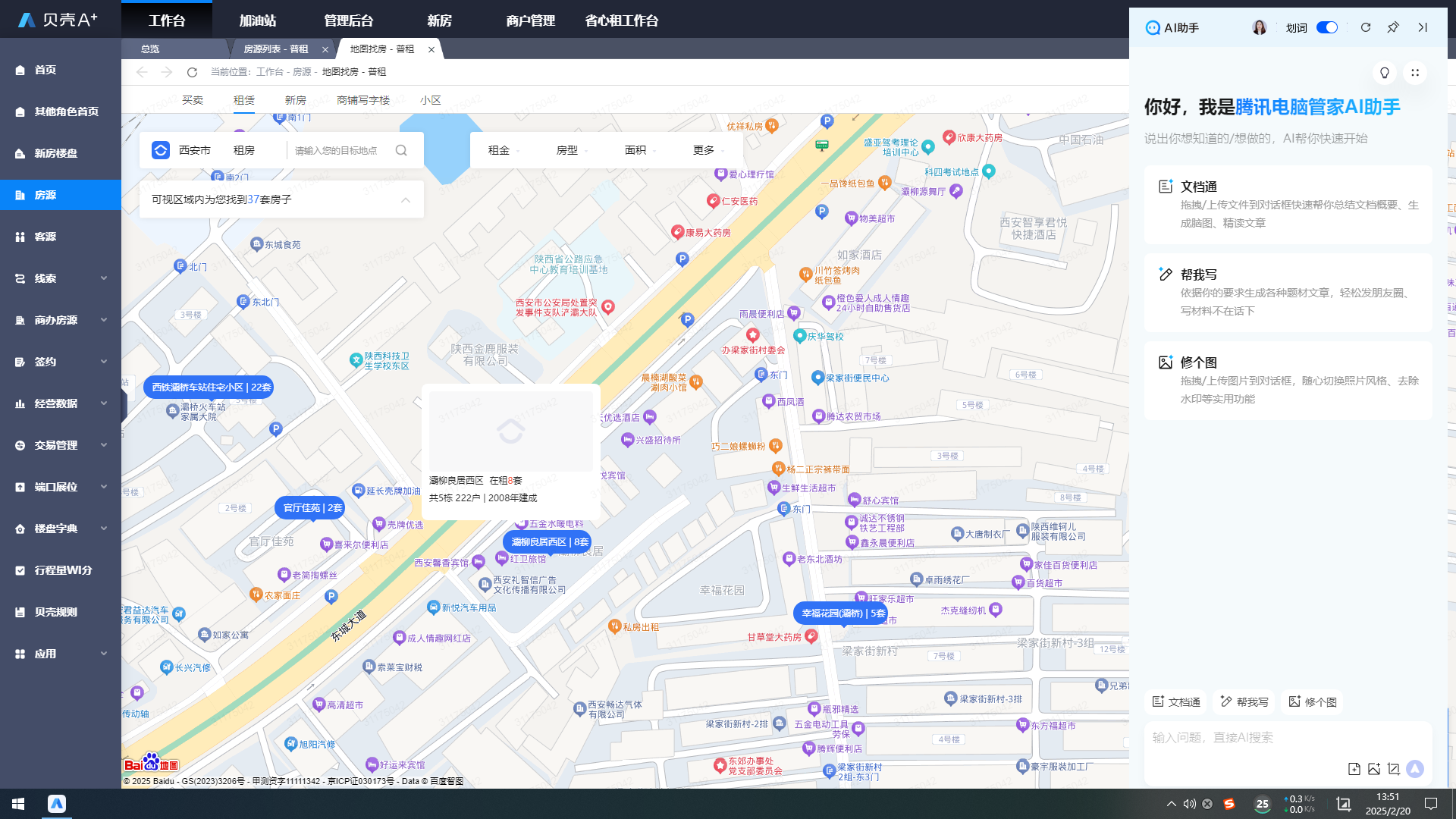Select the 买卖 category tab

(193, 100)
